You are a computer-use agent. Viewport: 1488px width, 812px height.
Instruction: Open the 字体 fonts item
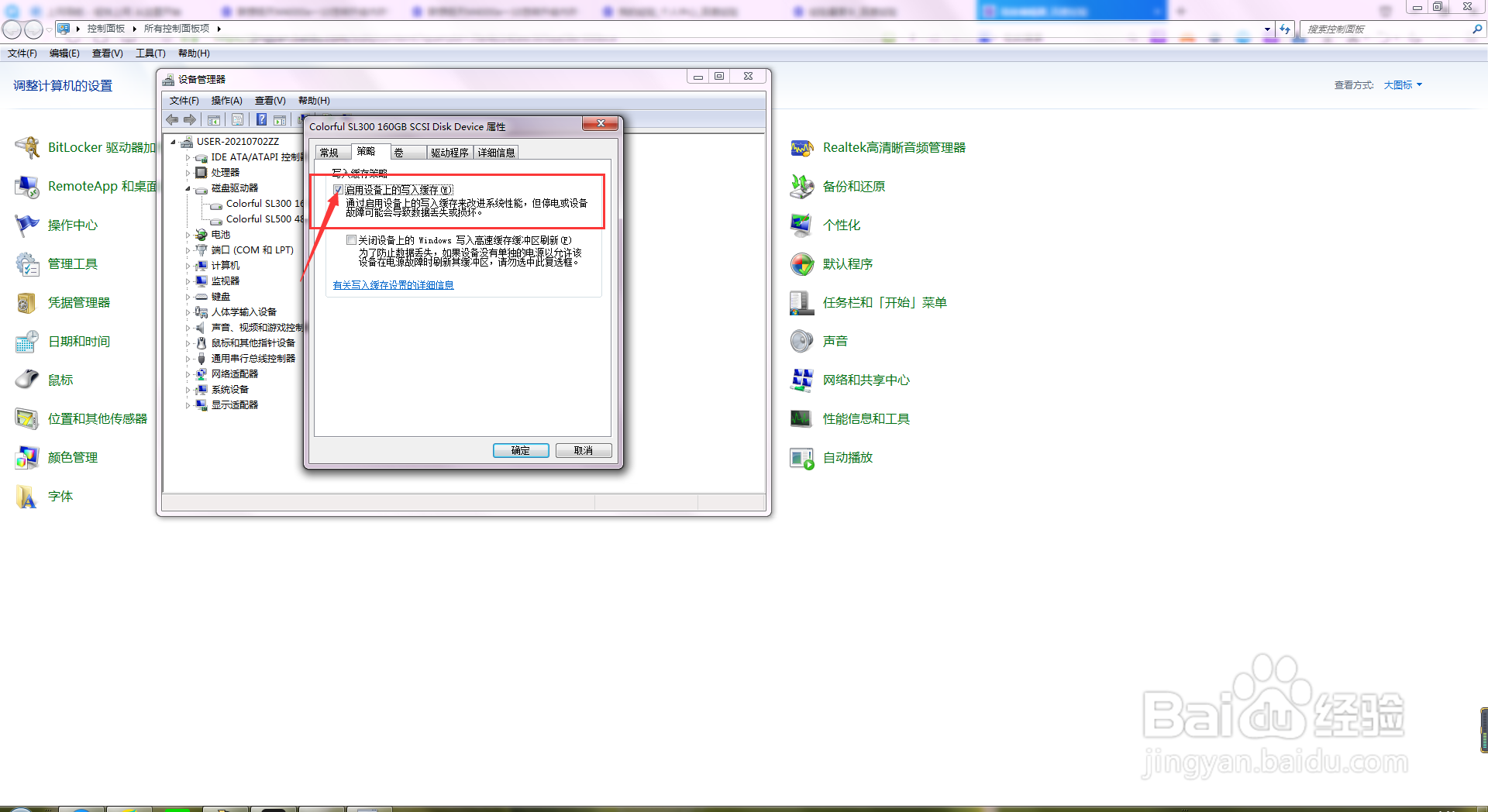click(44, 496)
